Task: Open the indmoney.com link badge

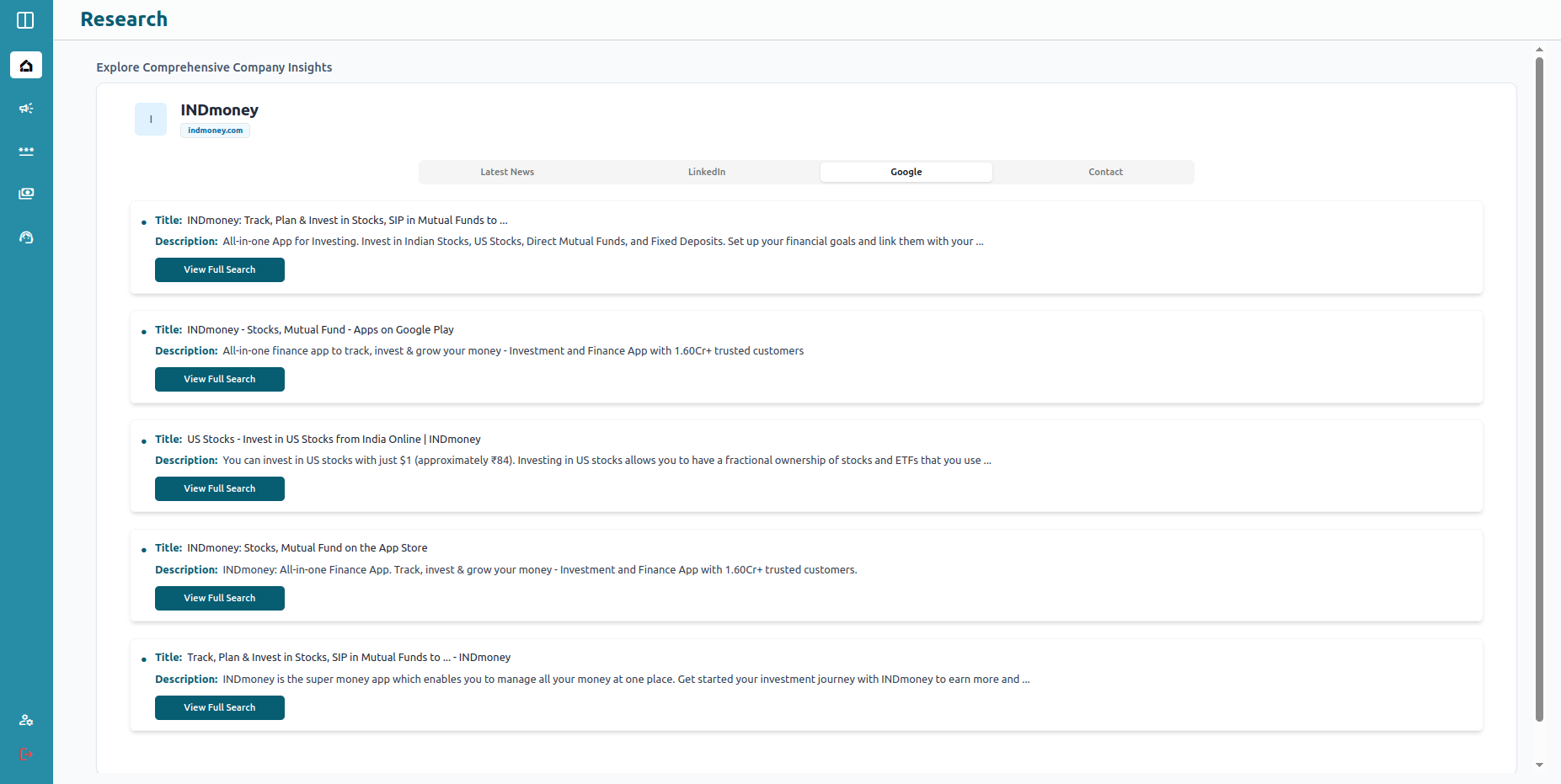Action: pyautogui.click(x=215, y=131)
